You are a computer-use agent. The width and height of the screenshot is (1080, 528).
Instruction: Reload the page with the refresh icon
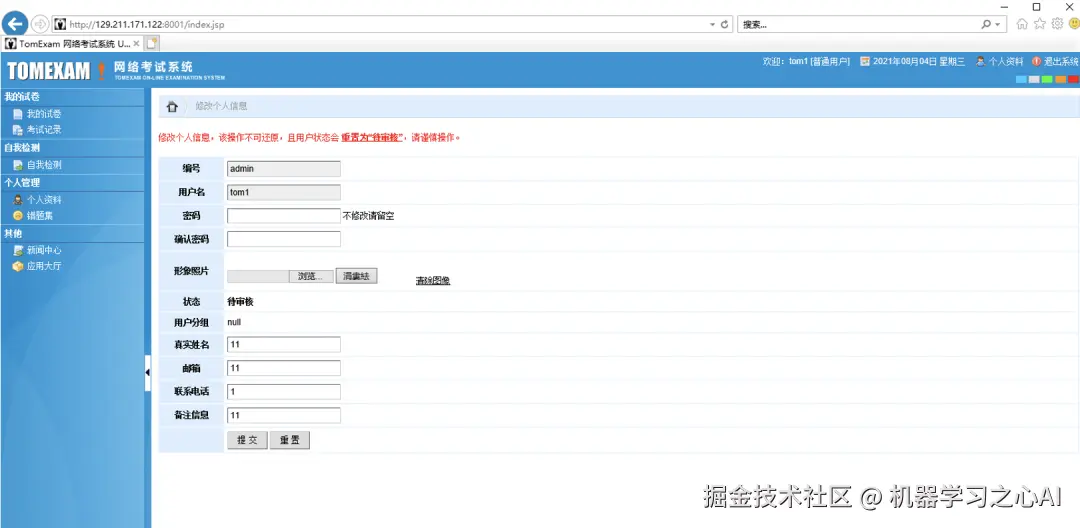pos(725,24)
